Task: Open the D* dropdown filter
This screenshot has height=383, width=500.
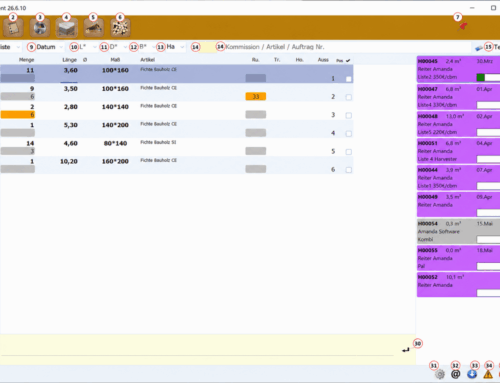Action: pos(118,47)
